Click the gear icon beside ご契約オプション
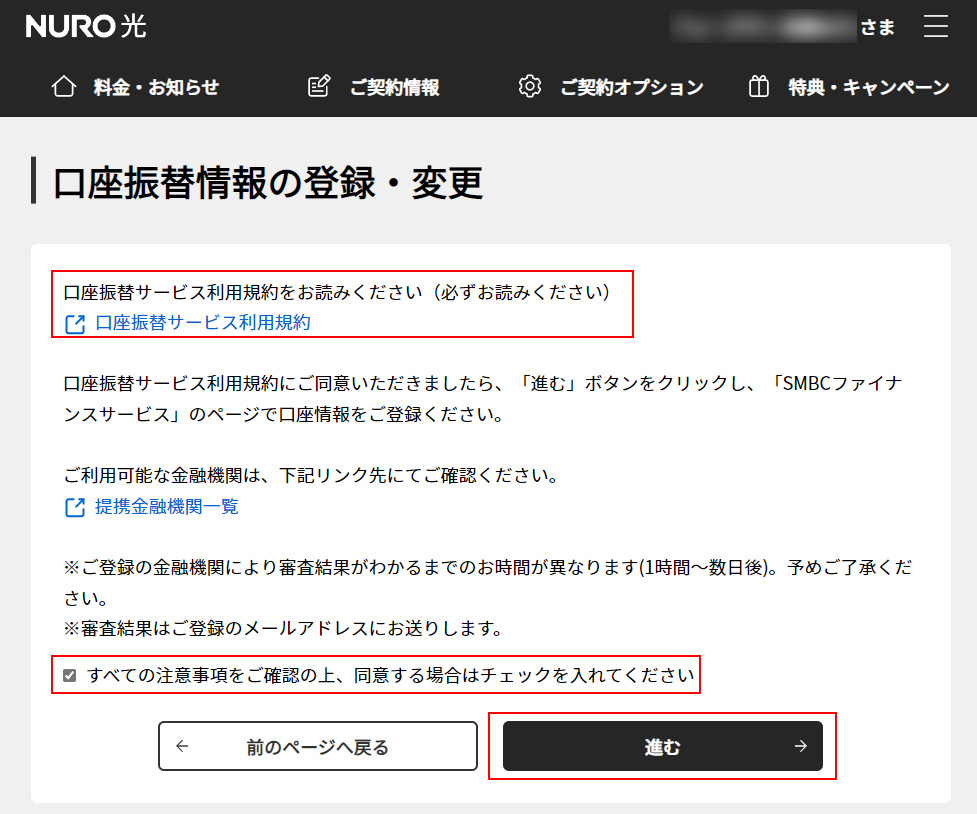Image resolution: width=977 pixels, height=814 pixels. click(x=530, y=87)
